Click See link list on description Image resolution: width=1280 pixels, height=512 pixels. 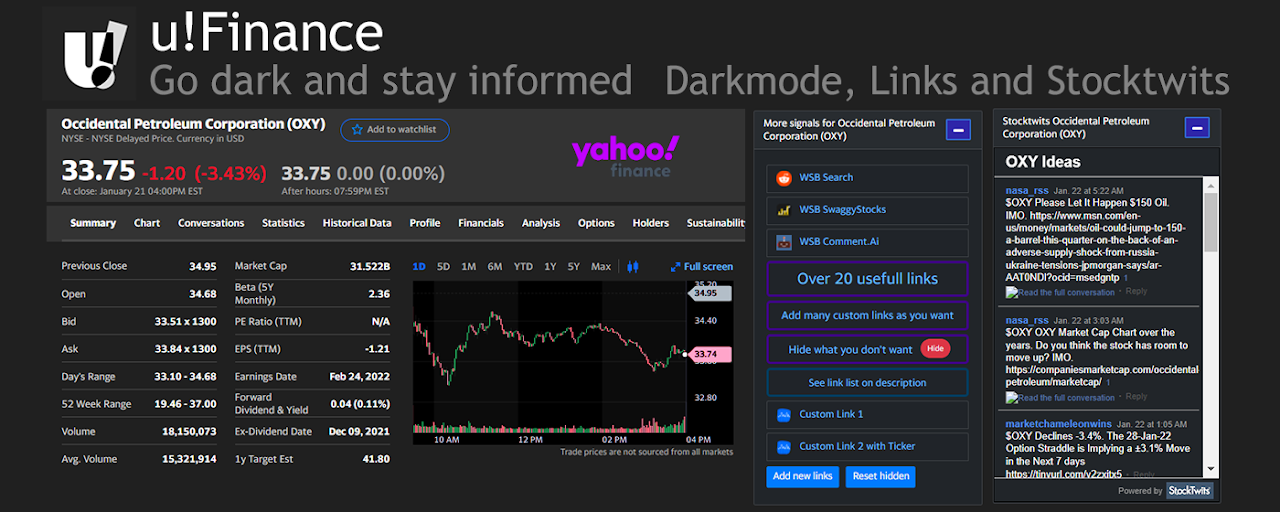pos(868,383)
